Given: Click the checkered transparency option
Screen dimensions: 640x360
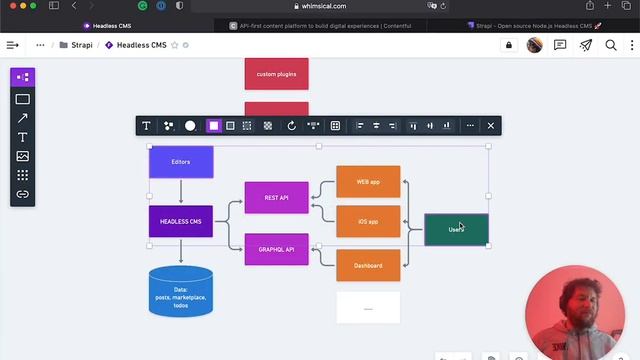Looking at the screenshot, I should pos(268,126).
